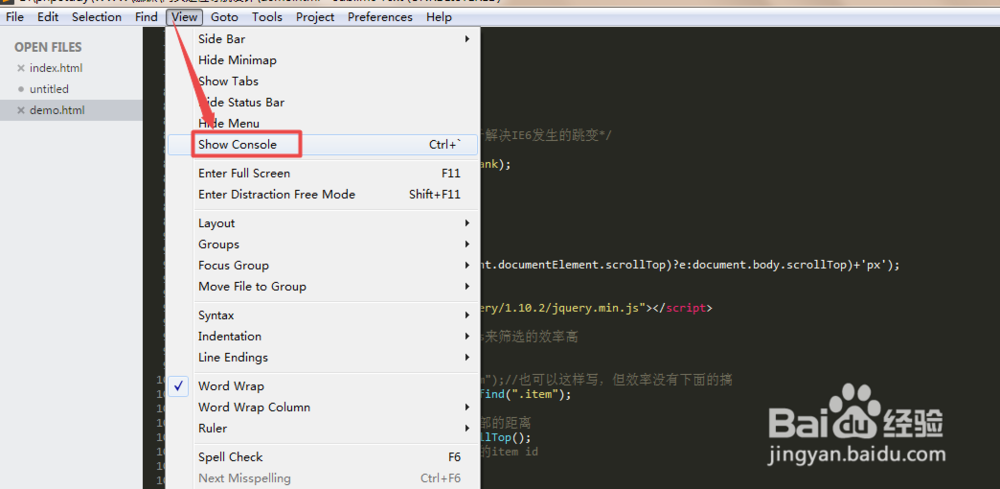Screen dimensions: 1000x489
Task: Expand the Syntax submenu
Action: point(323,315)
